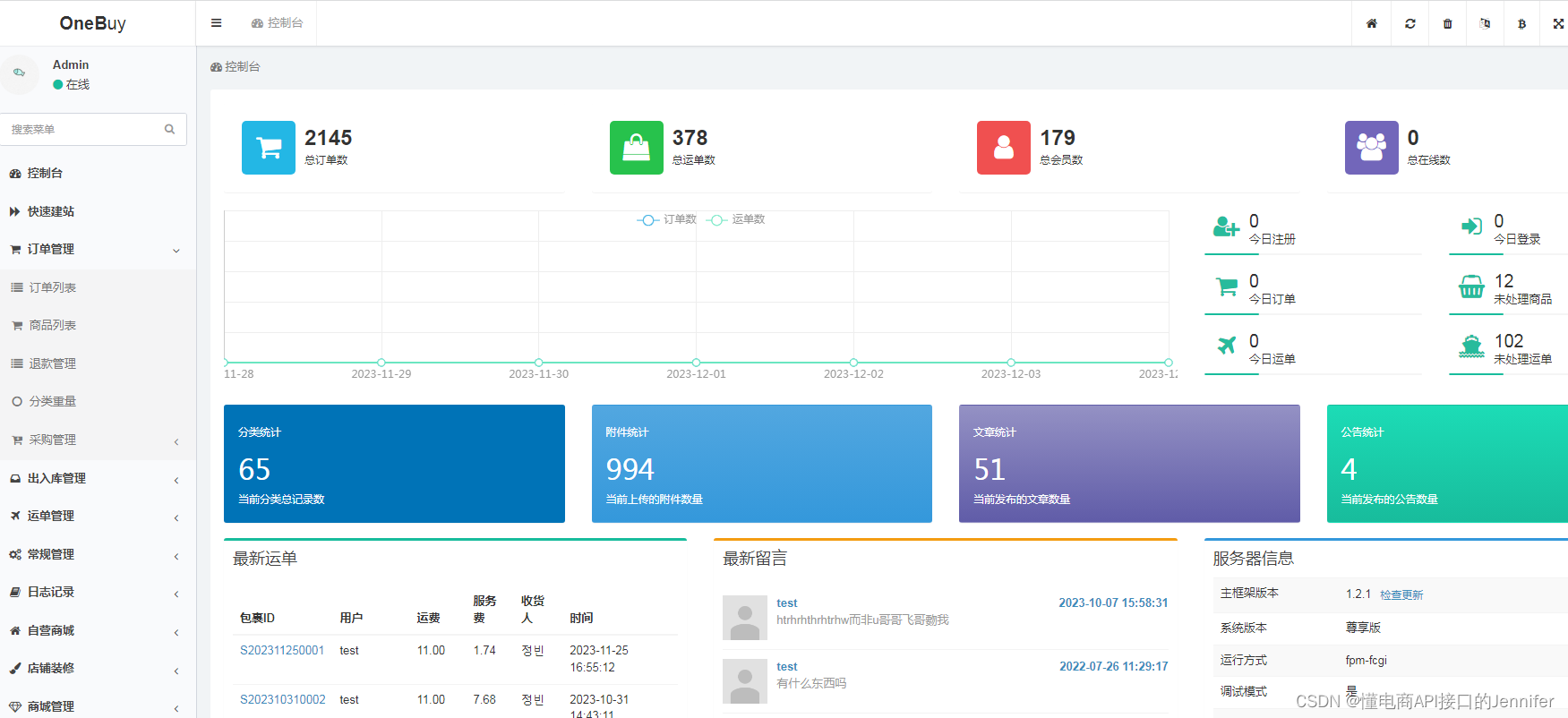Click the language switch icon
The width and height of the screenshot is (1568, 718).
tap(1485, 23)
